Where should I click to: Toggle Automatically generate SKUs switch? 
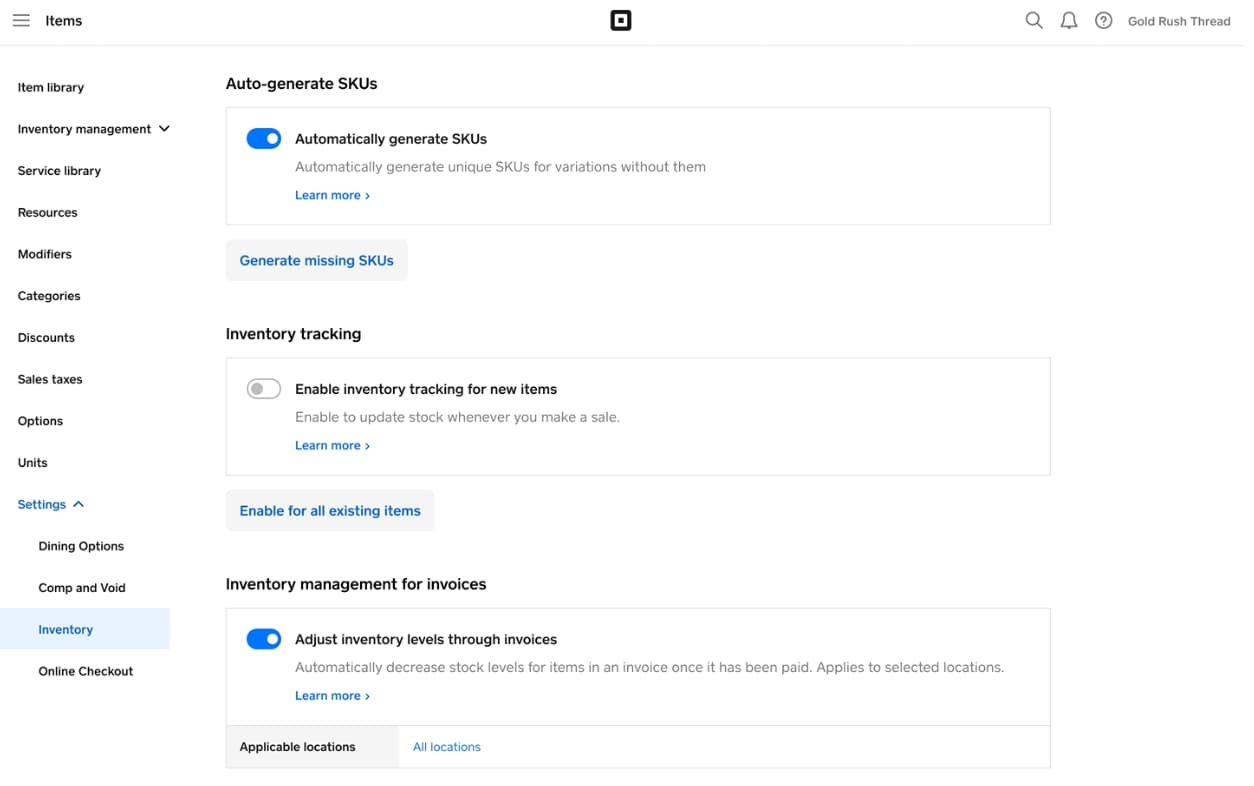click(264, 139)
